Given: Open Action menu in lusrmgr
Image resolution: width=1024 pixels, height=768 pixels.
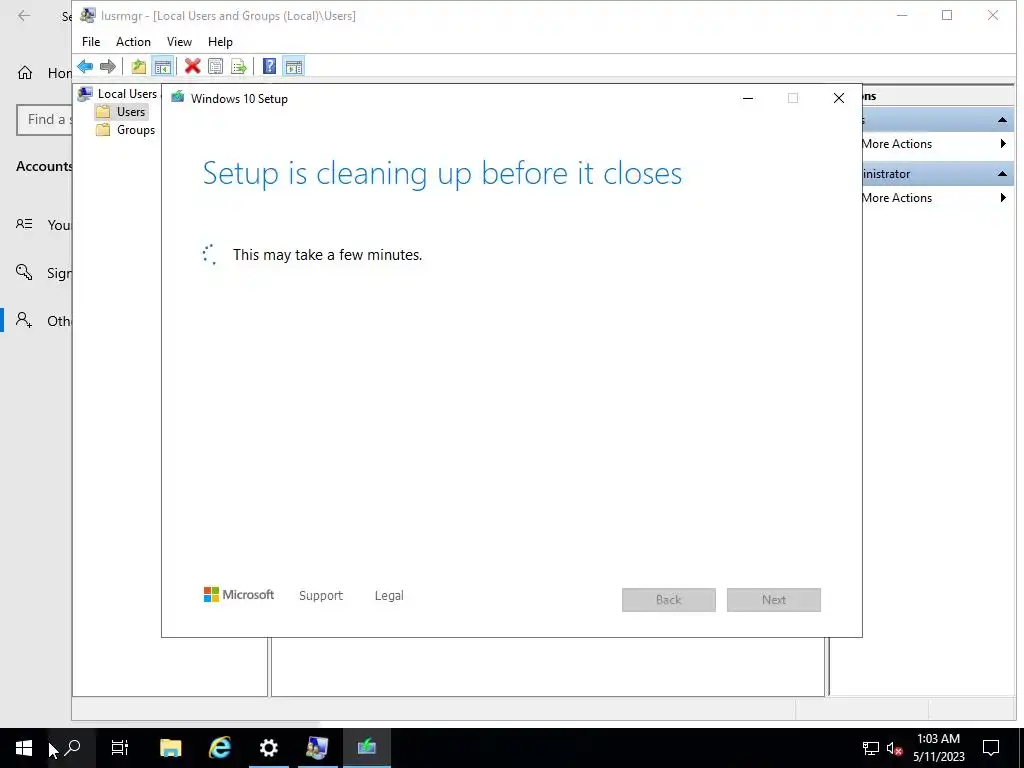Looking at the screenshot, I should click(133, 42).
